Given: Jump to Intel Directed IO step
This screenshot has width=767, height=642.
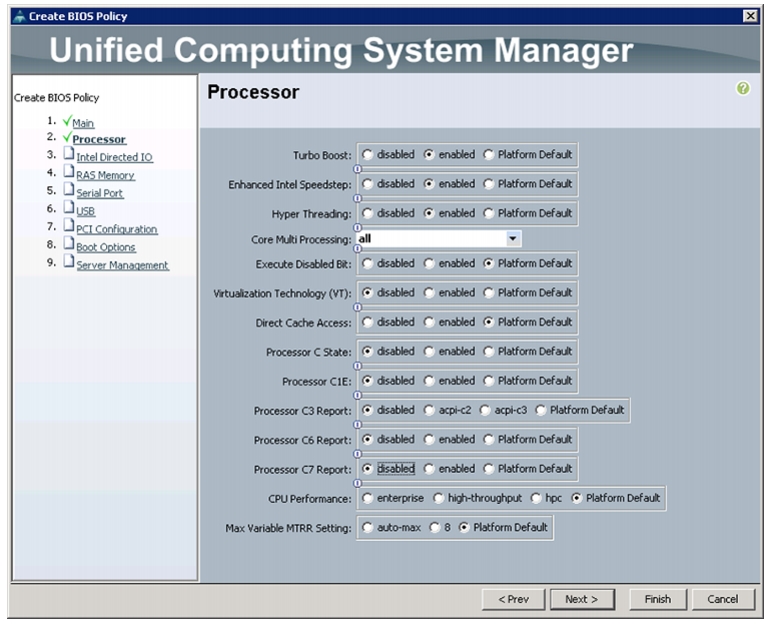Looking at the screenshot, I should point(114,157).
